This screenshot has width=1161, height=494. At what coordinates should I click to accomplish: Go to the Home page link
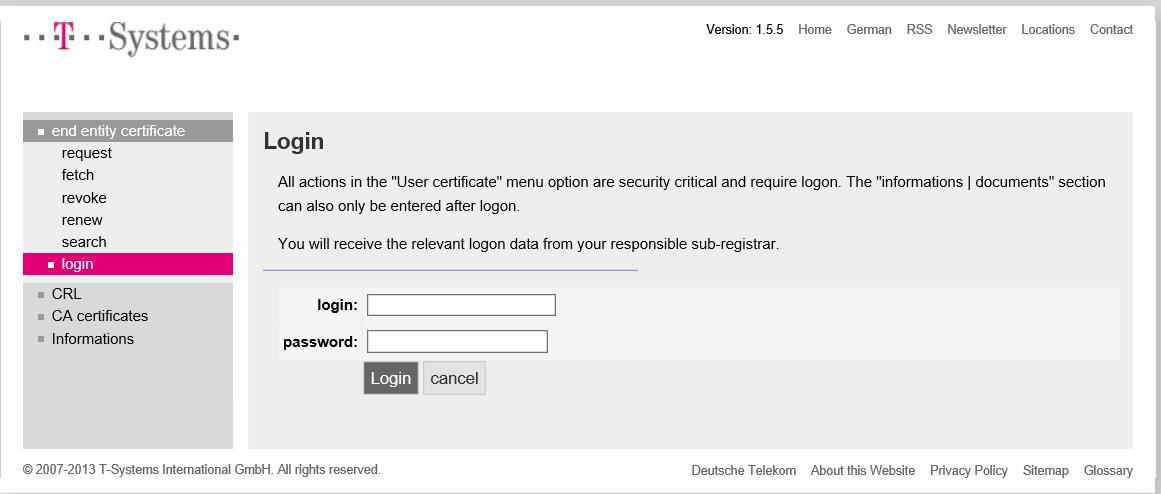pyautogui.click(x=815, y=30)
